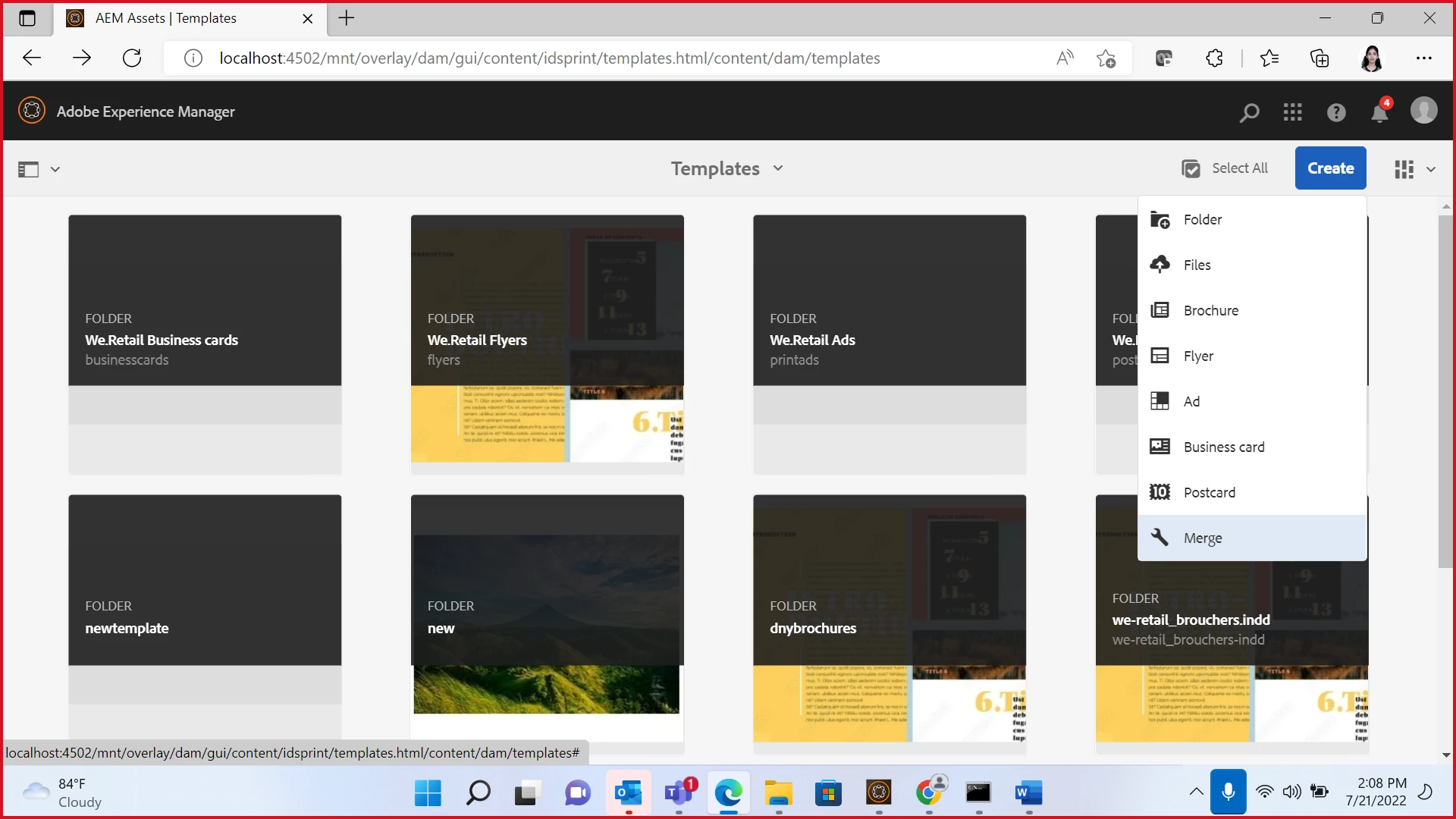
Task: Click the Business card icon in menu
Action: [1159, 447]
